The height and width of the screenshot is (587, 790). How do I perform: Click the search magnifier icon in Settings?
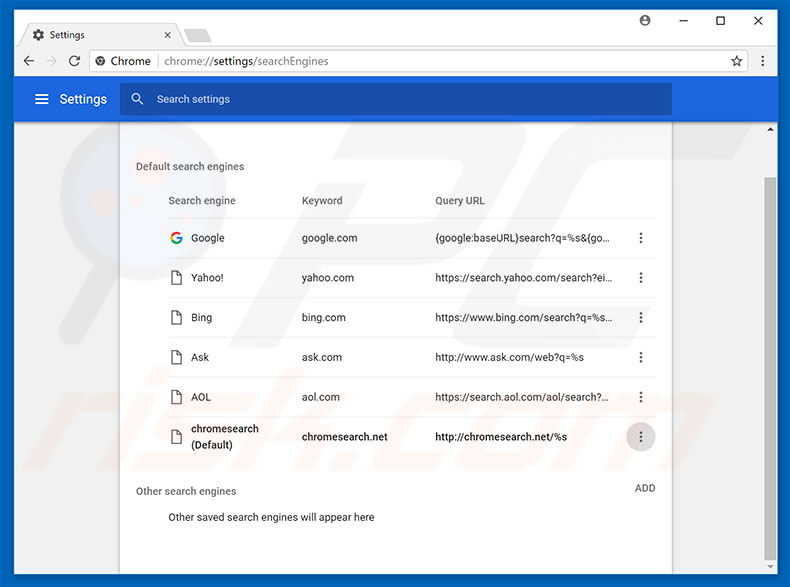pos(137,99)
